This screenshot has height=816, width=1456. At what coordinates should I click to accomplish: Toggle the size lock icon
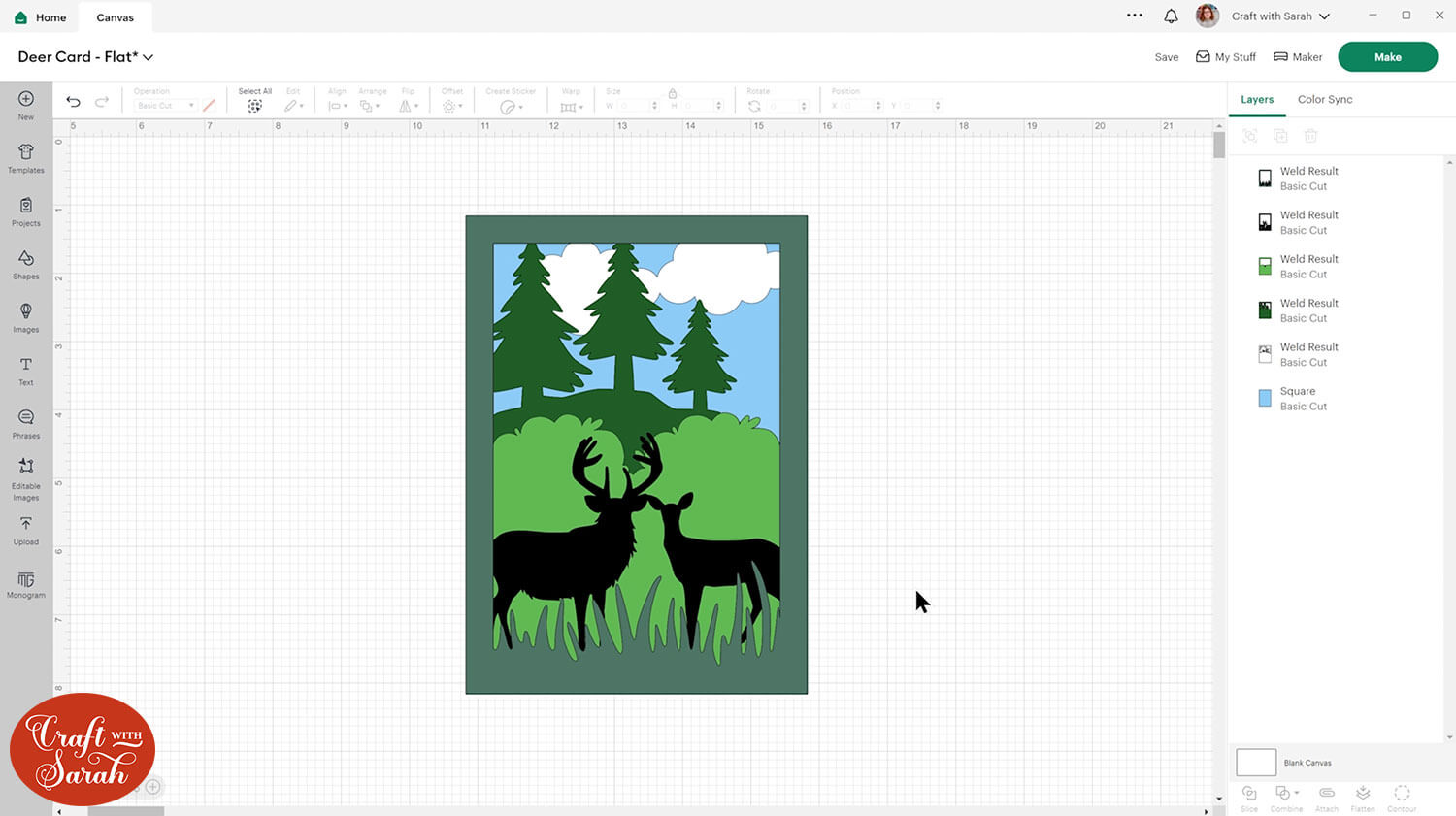672,94
